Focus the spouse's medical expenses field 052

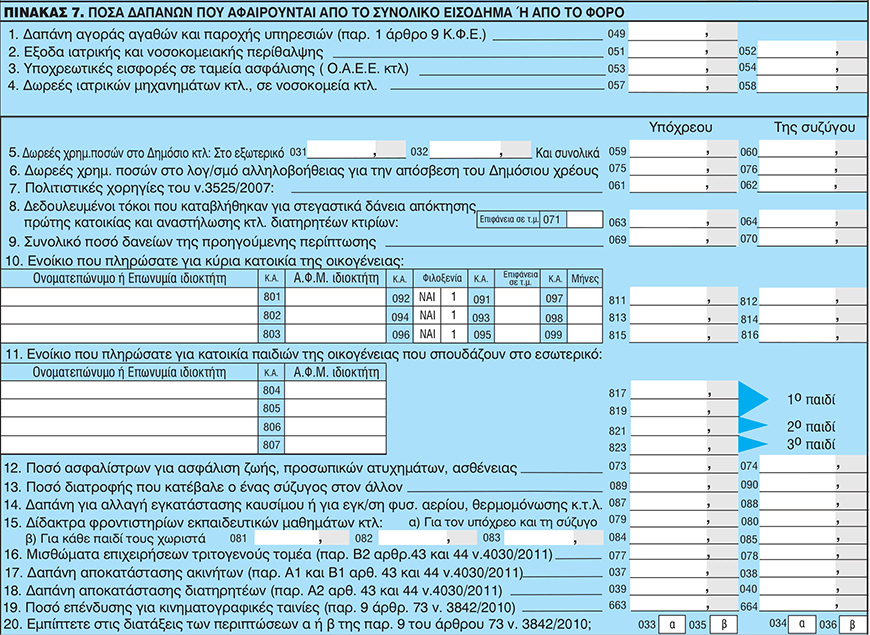[812, 50]
